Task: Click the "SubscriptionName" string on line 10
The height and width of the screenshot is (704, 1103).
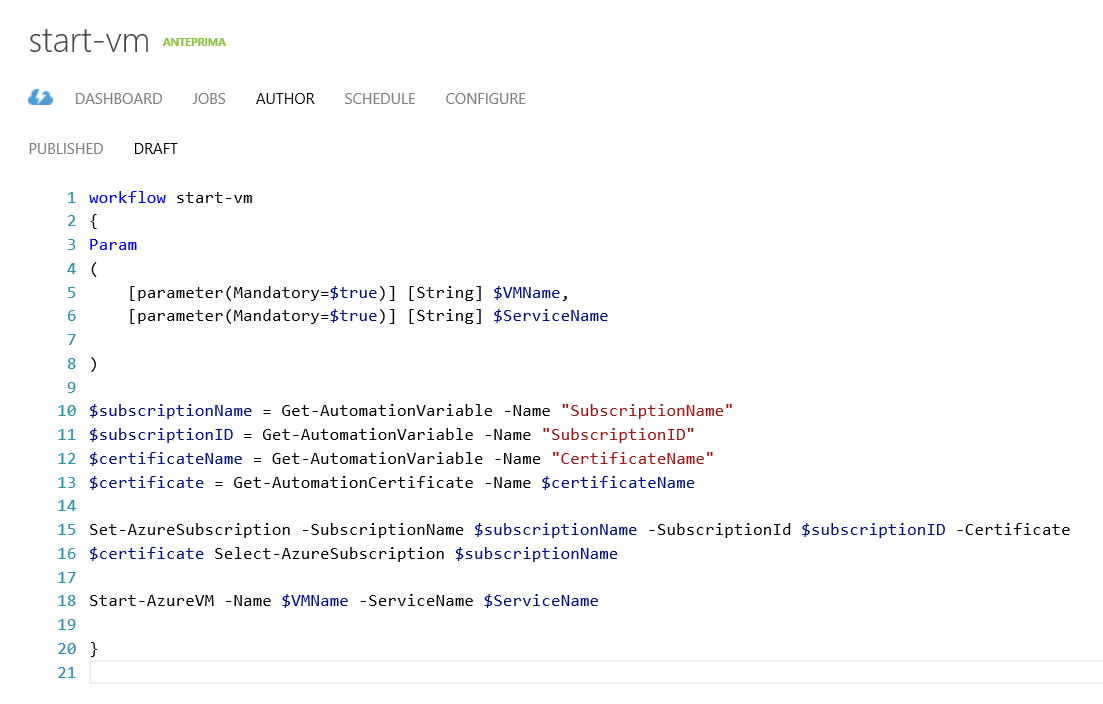Action: [647, 411]
